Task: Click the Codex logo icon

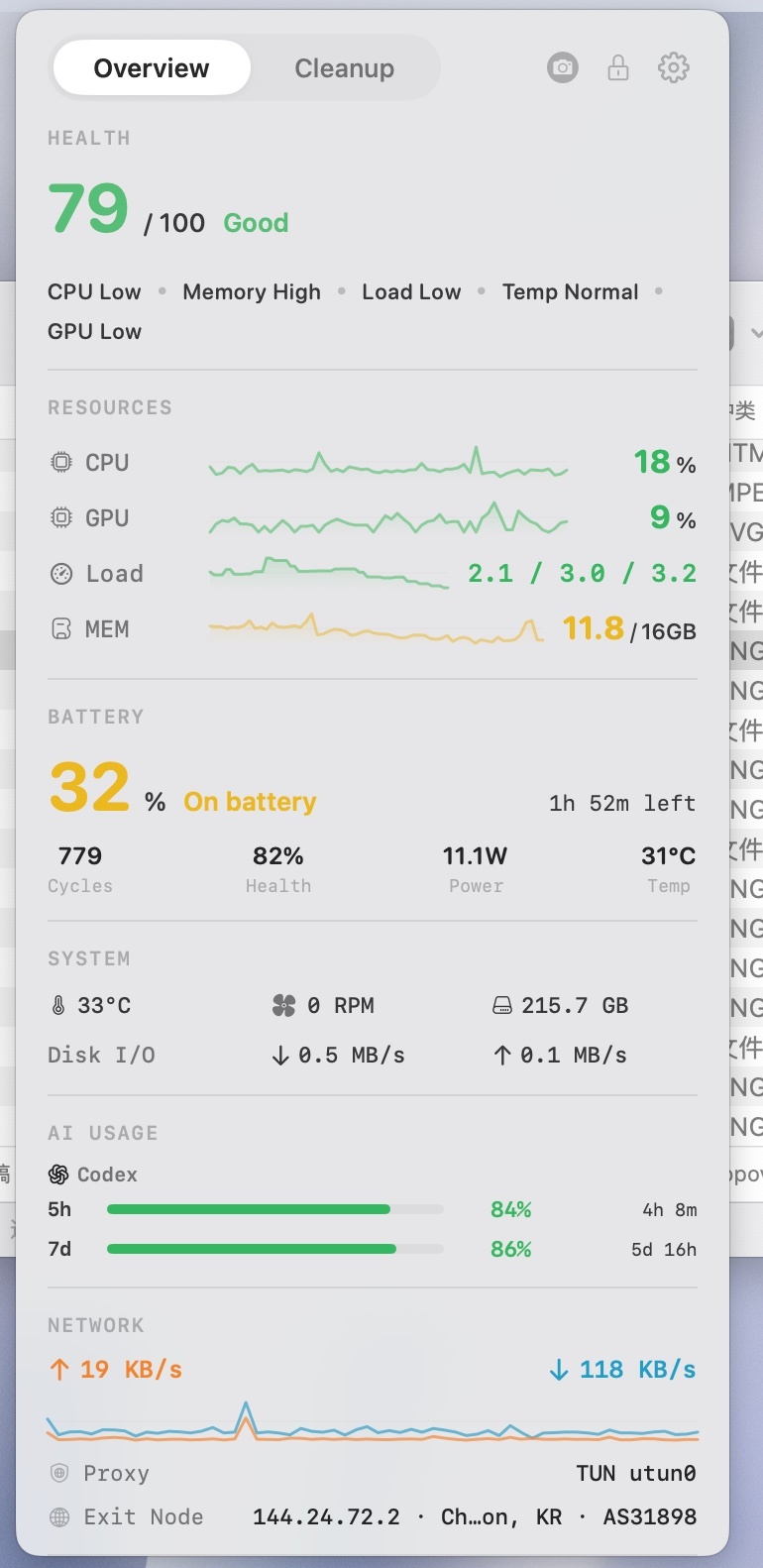Action: pos(58,1175)
